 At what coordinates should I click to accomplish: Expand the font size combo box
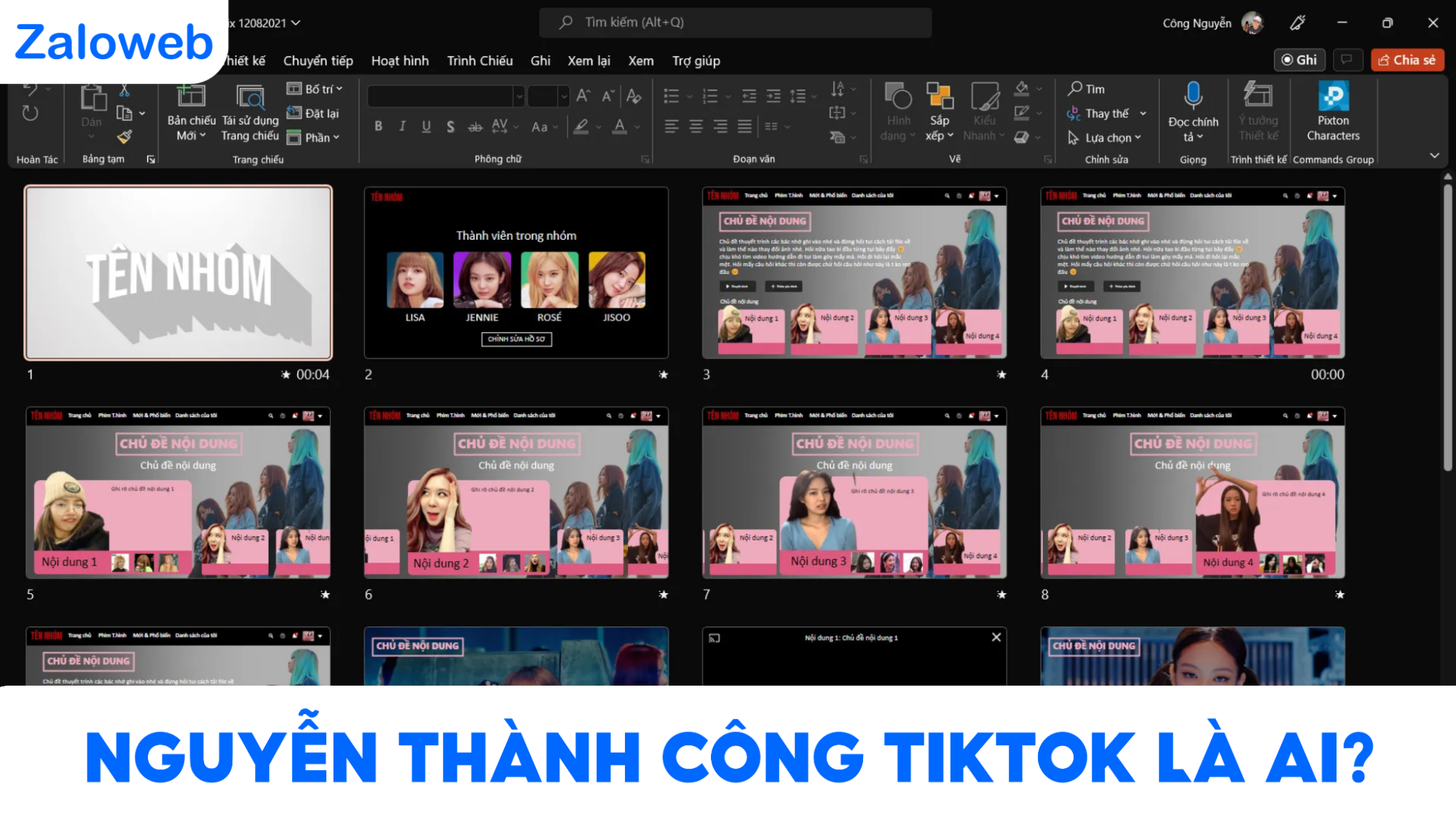564,95
